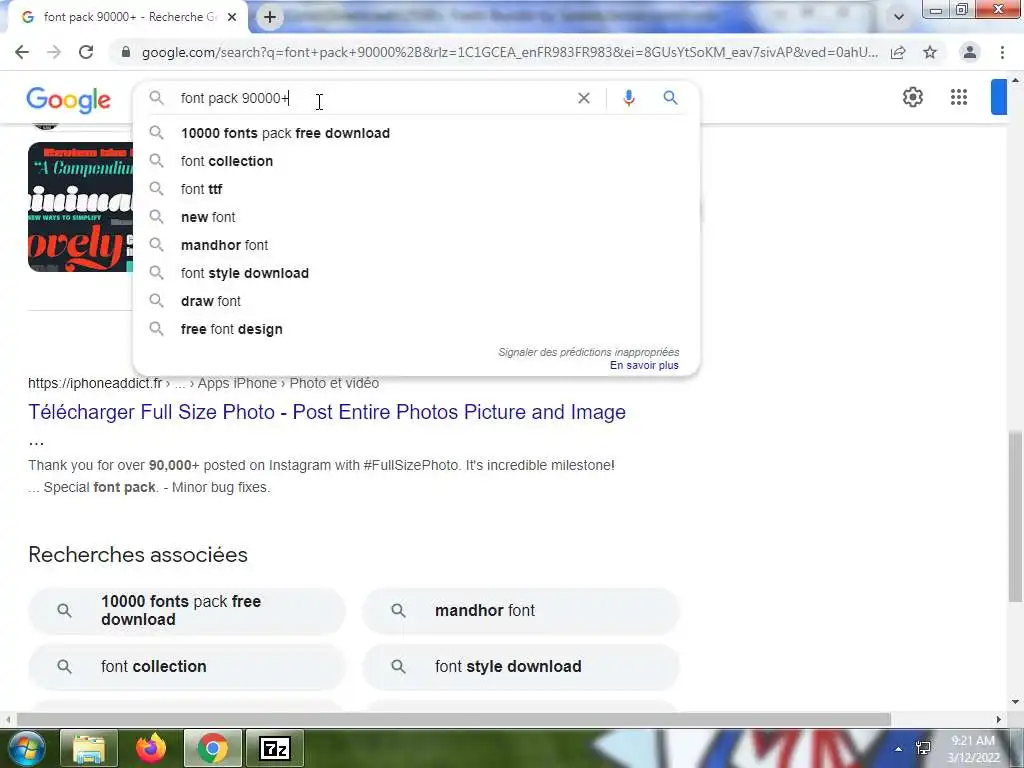The width and height of the screenshot is (1024, 768).
Task: Click the browser forward arrow
Action: coord(54,52)
